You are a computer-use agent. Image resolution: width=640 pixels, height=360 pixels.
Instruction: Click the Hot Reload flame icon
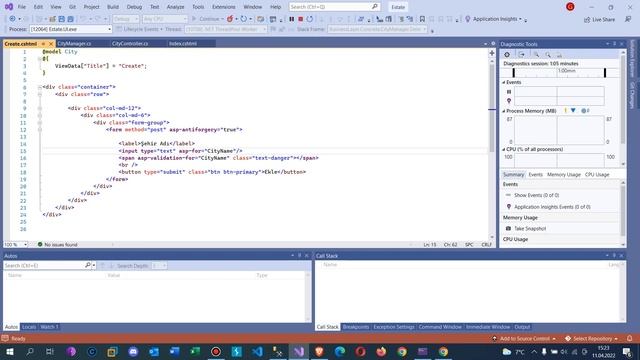pos(230,19)
